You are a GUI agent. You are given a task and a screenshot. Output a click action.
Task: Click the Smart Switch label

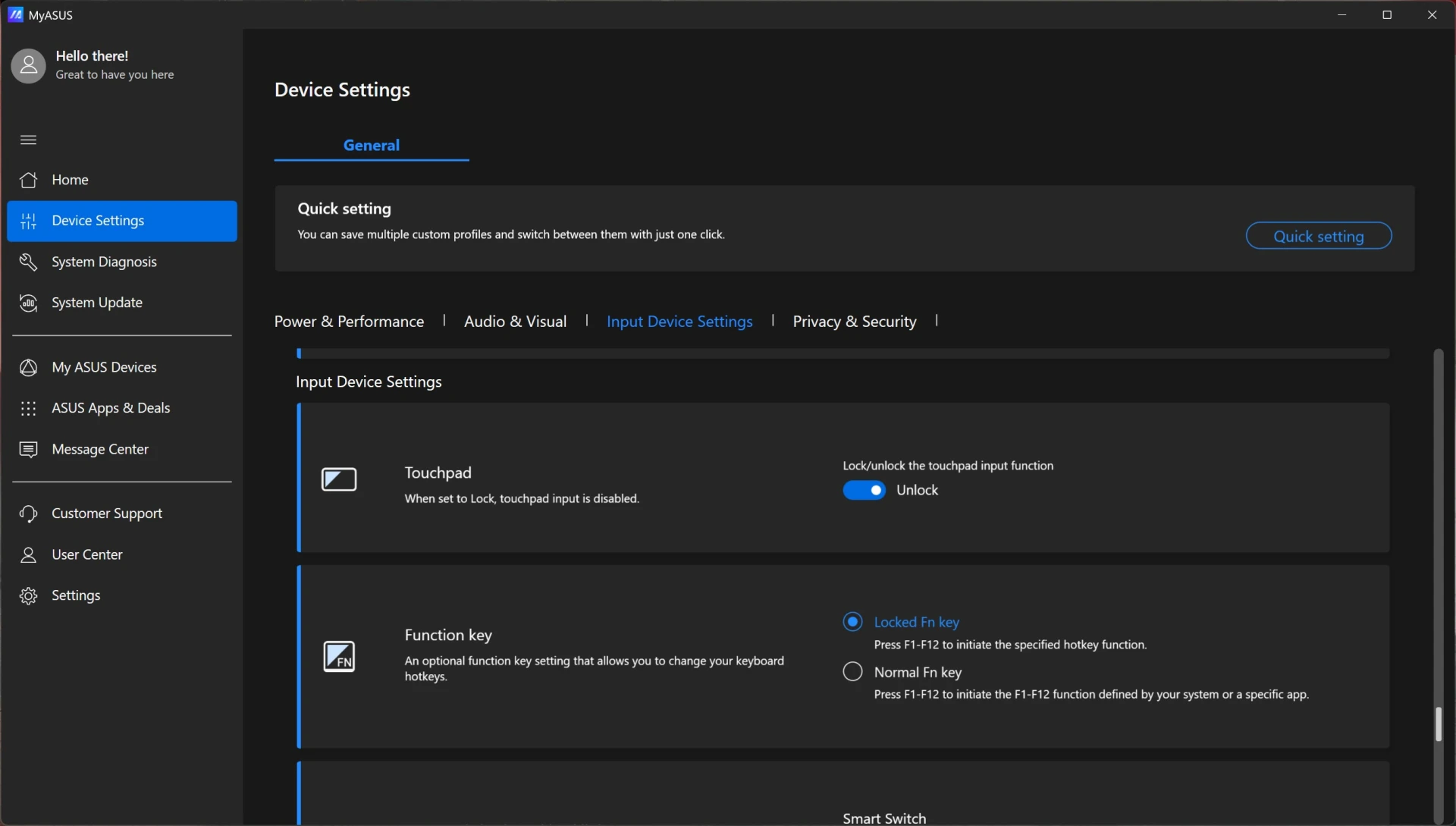[x=884, y=818]
